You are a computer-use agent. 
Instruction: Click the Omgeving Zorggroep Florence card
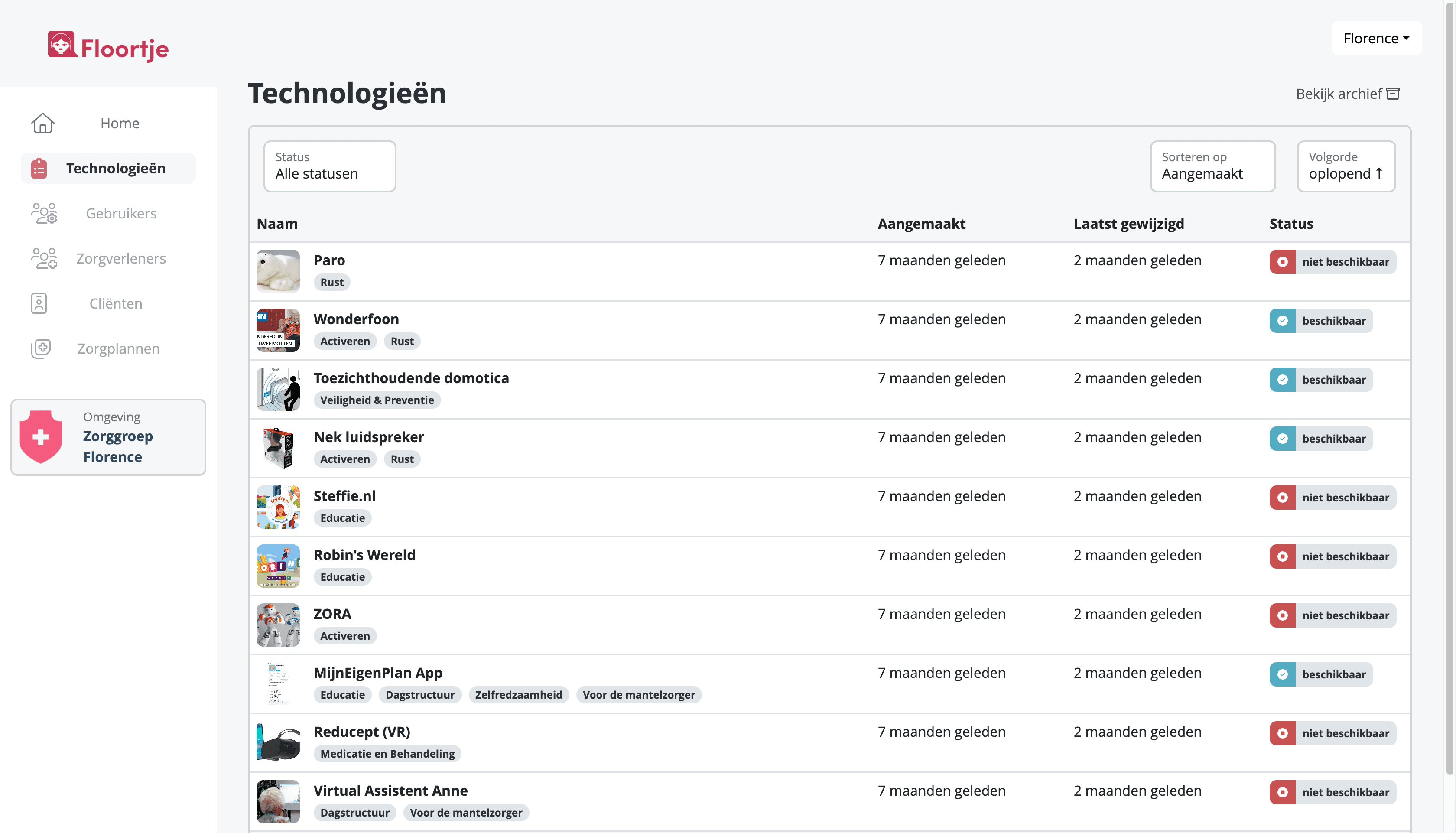[108, 437]
